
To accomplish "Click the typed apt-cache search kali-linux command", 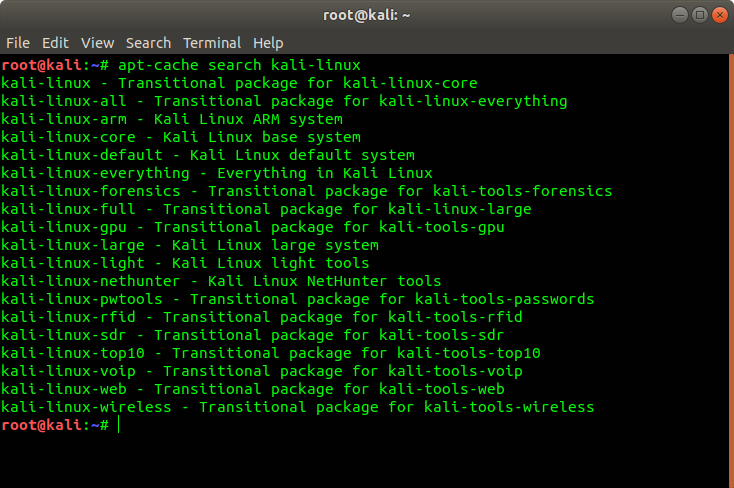I will pos(239,65).
